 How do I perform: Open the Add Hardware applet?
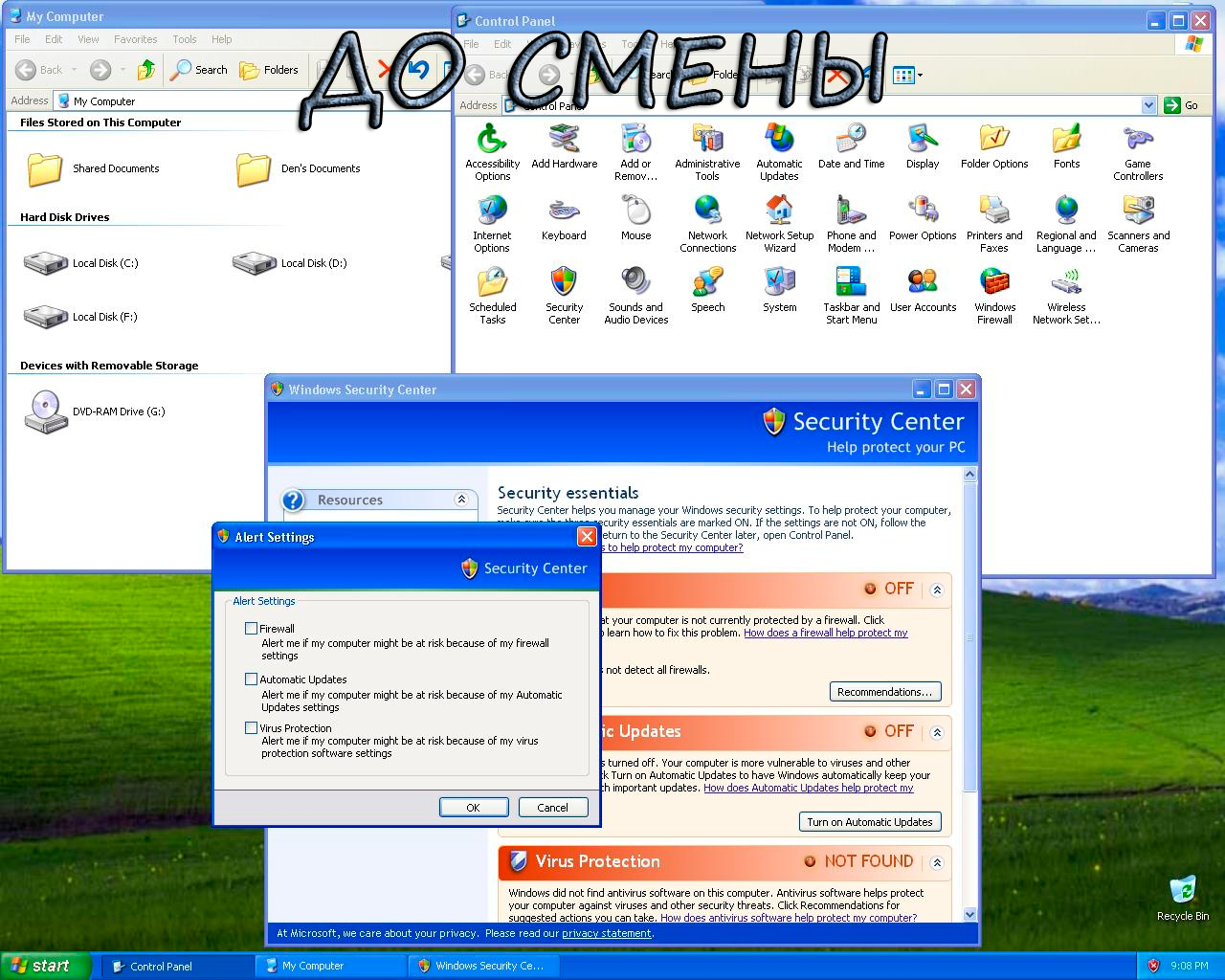pyautogui.click(x=564, y=146)
